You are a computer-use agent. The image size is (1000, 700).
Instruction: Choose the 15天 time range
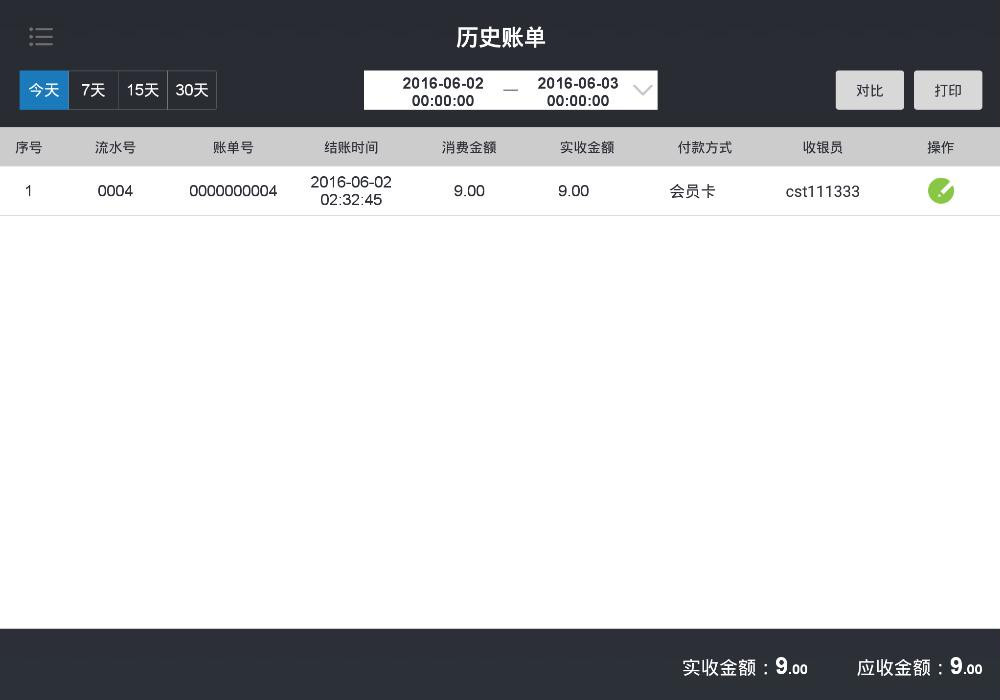142,90
